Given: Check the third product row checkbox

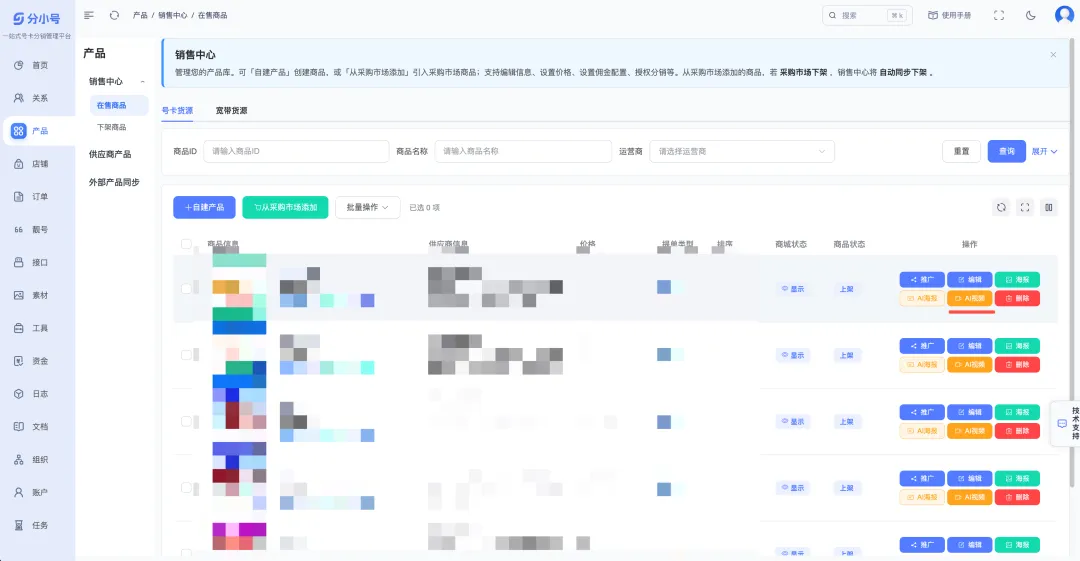Looking at the screenshot, I should pos(186,421).
